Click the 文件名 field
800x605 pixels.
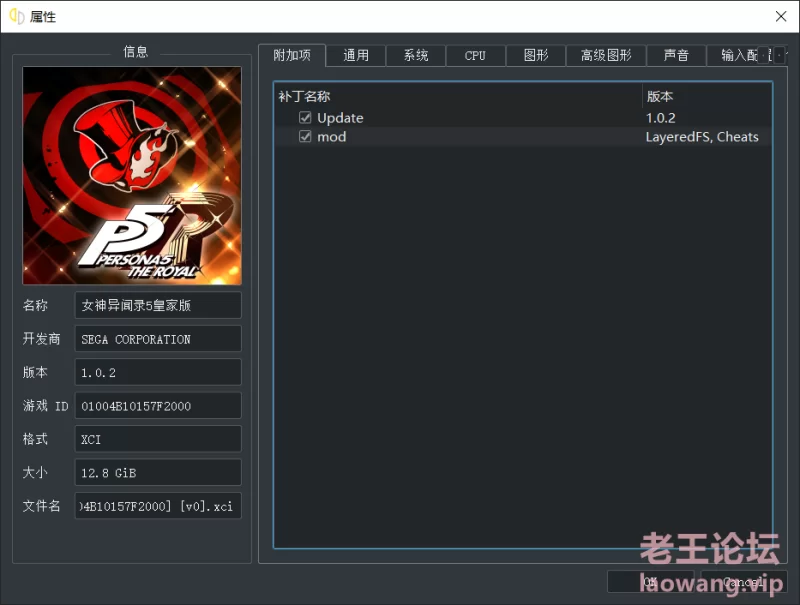click(x=158, y=506)
